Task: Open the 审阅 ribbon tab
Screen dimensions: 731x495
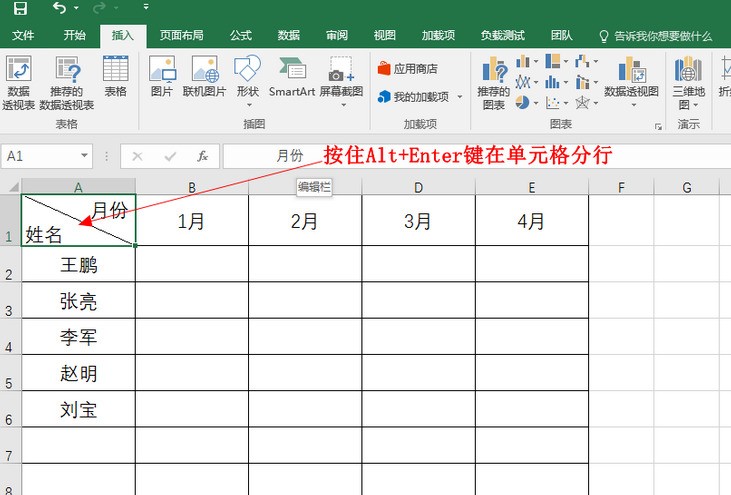Action: (337, 35)
